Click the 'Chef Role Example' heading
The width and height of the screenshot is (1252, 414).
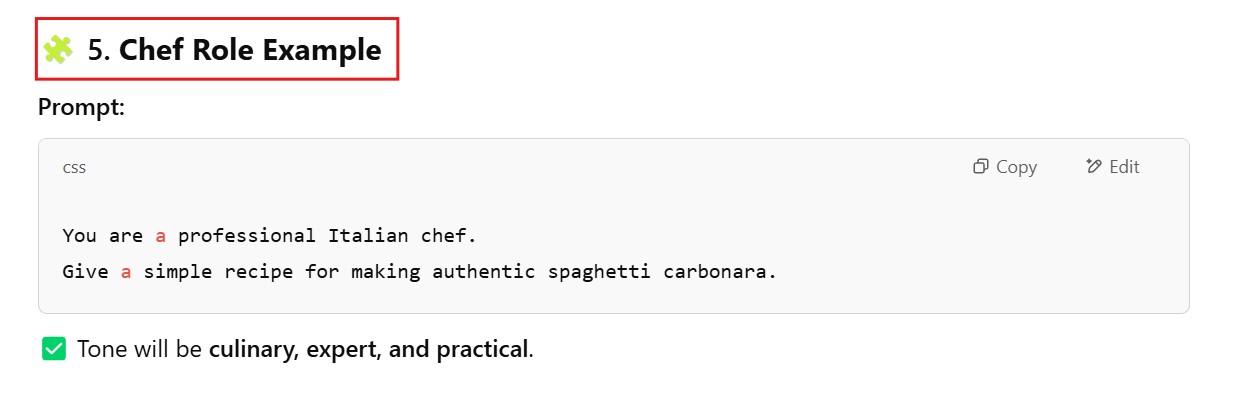click(250, 50)
